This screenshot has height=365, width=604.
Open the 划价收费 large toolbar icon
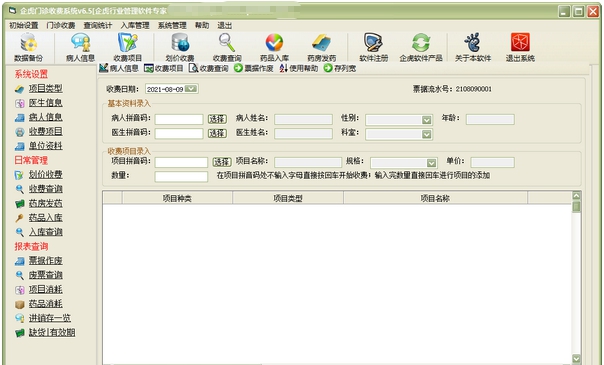(180, 47)
